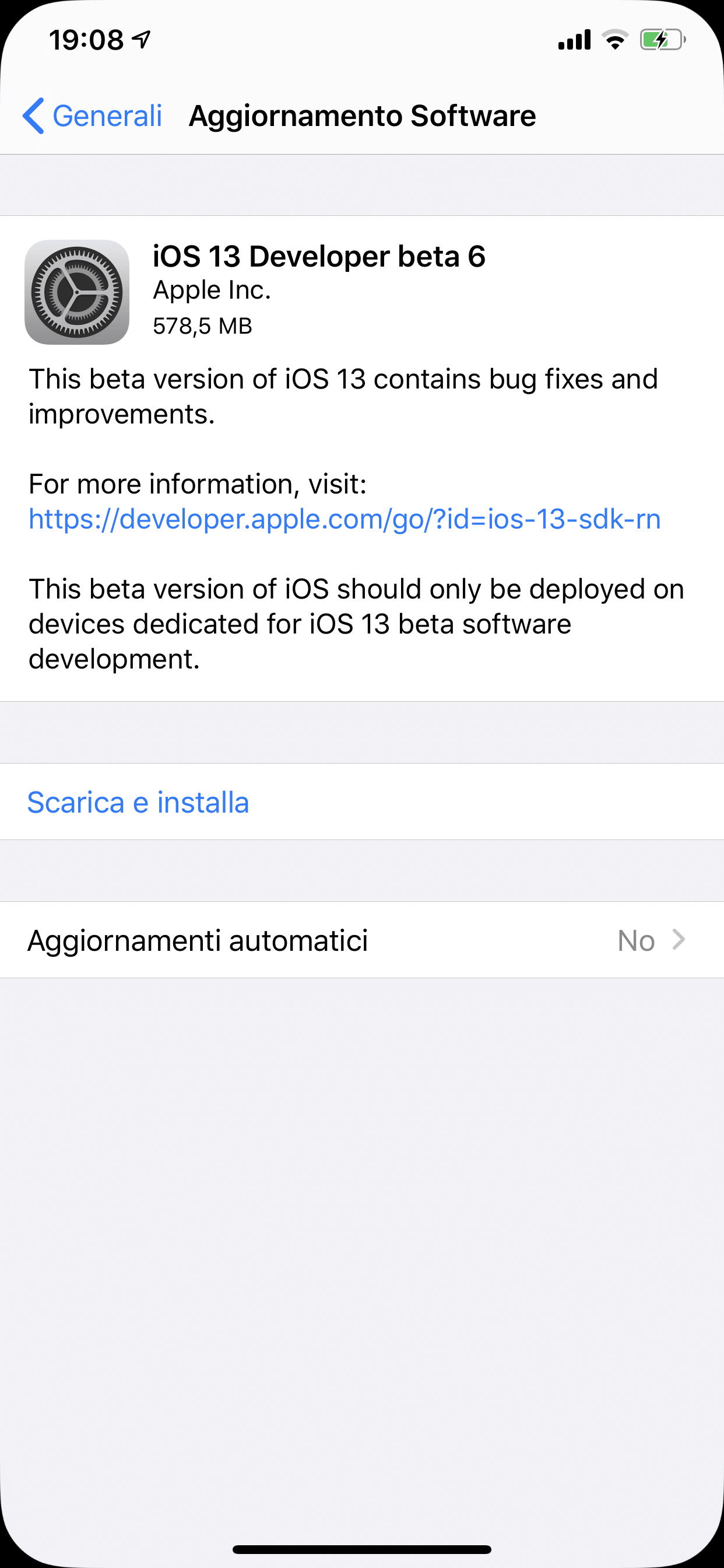Open the developer.apple.com release notes link

[x=345, y=519]
